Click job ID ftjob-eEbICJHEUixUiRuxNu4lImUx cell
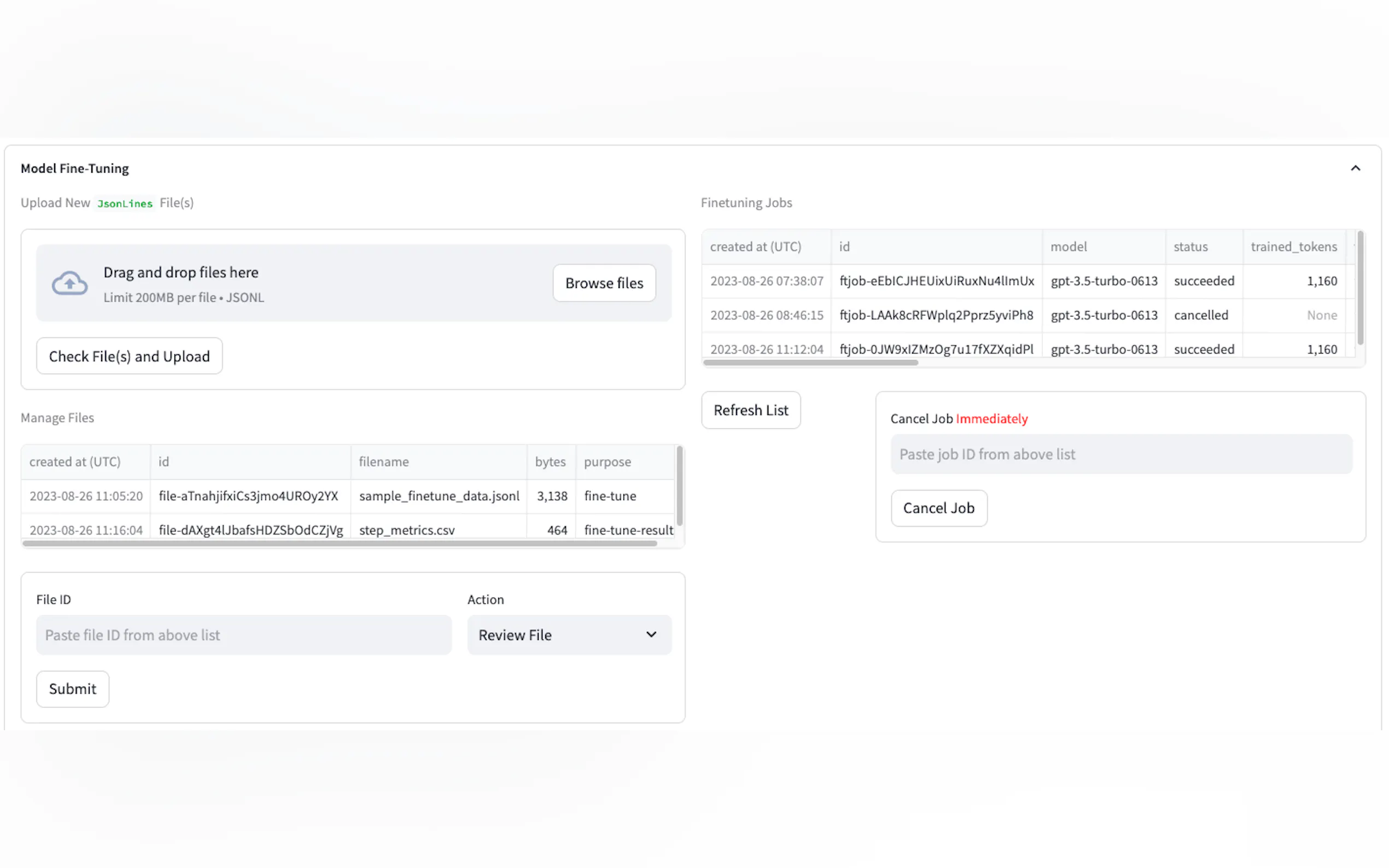The width and height of the screenshot is (1389, 868). pos(936,281)
